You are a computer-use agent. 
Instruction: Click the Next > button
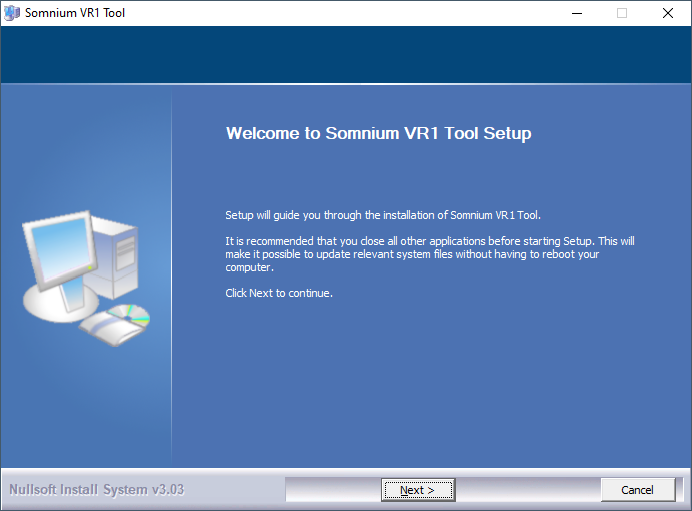click(x=418, y=490)
